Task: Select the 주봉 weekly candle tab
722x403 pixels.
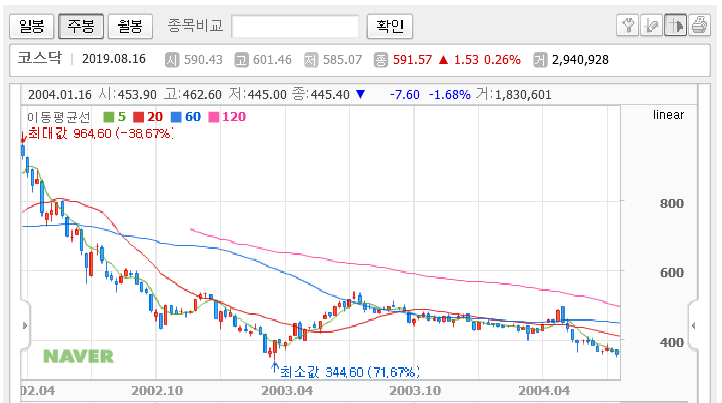Action: coord(81,26)
